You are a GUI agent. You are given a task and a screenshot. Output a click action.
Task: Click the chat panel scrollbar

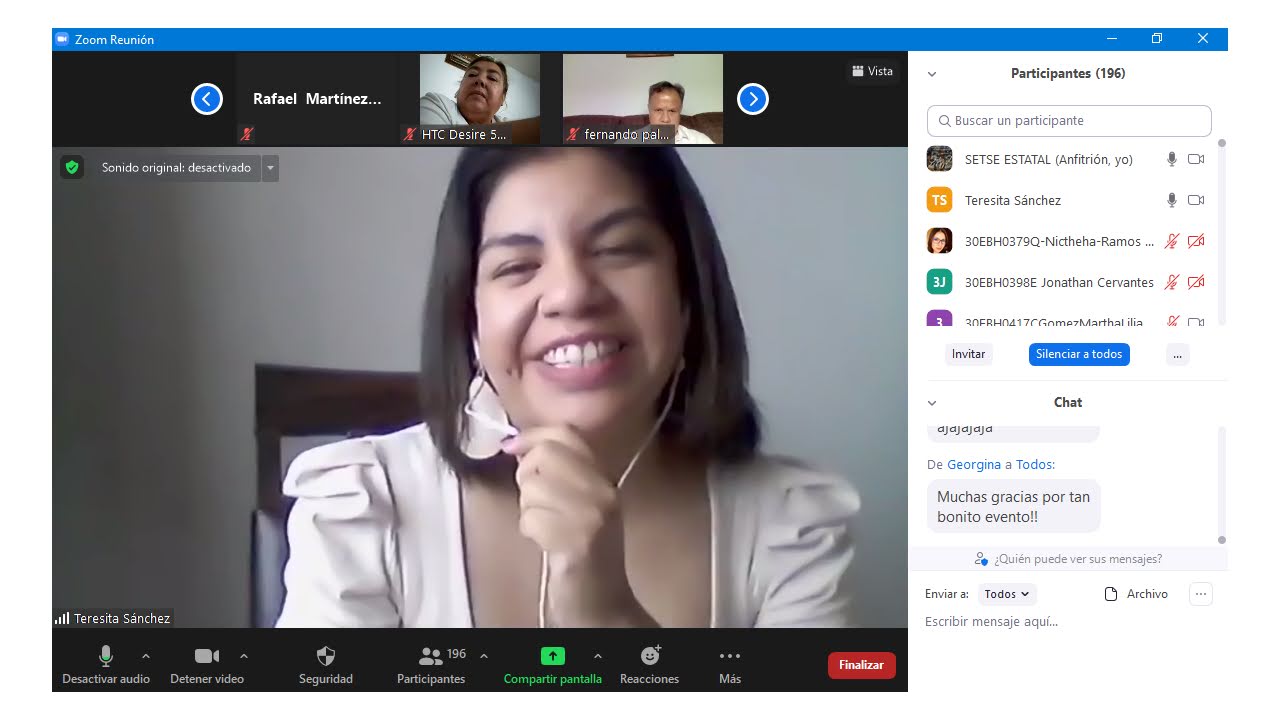(x=1221, y=485)
